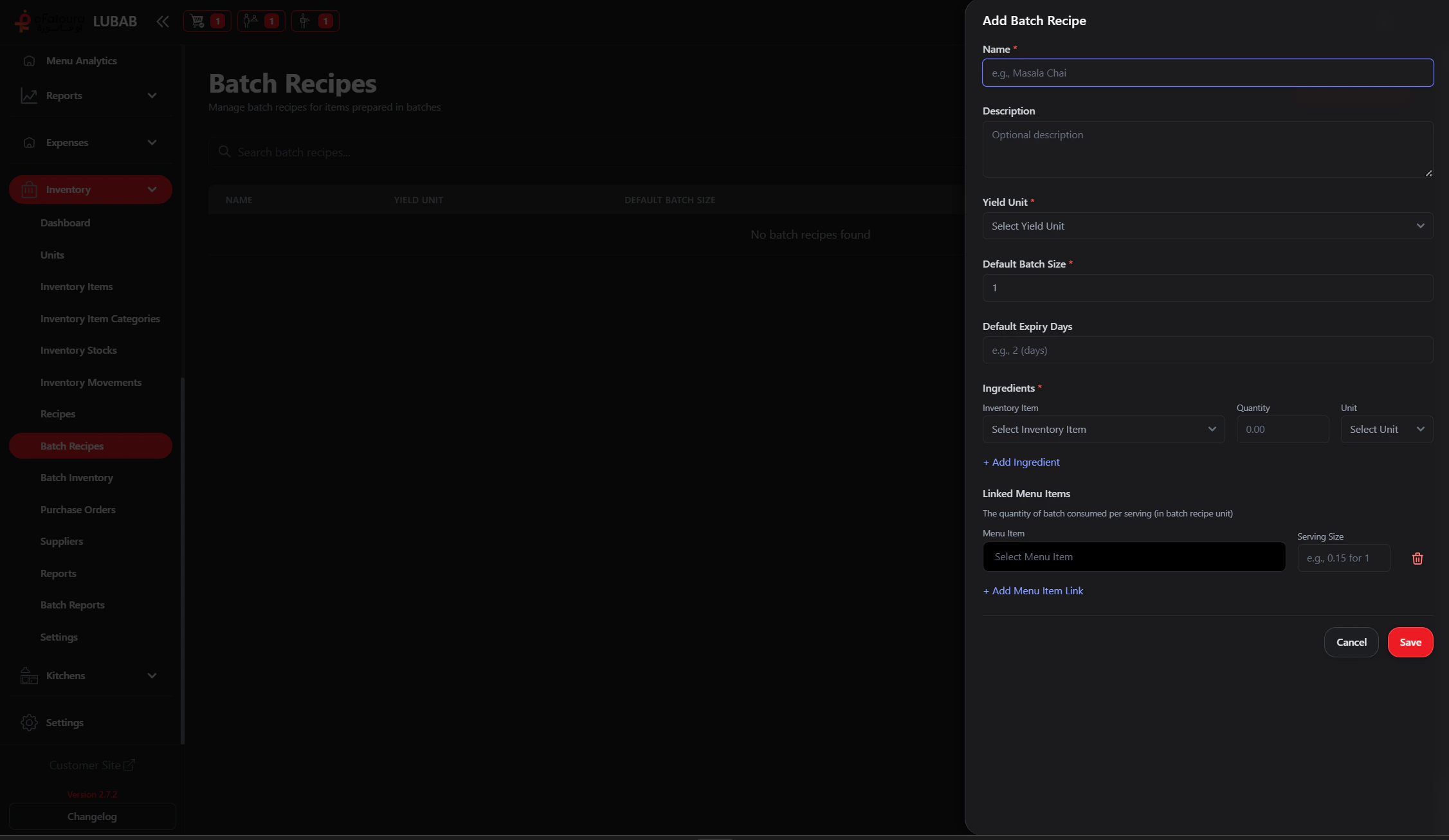
Task: Expand the Kitchens menu chevron
Action: 152,676
